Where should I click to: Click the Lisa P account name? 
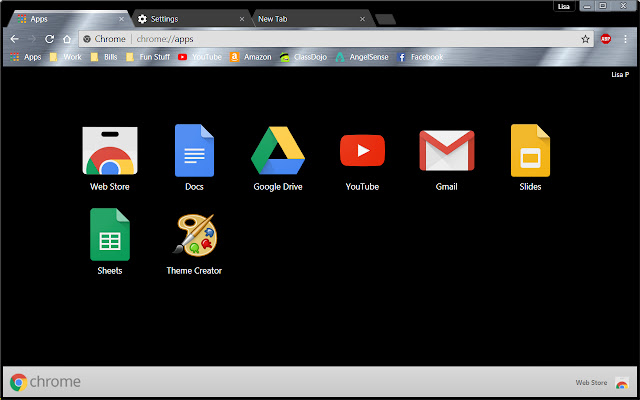pos(620,74)
